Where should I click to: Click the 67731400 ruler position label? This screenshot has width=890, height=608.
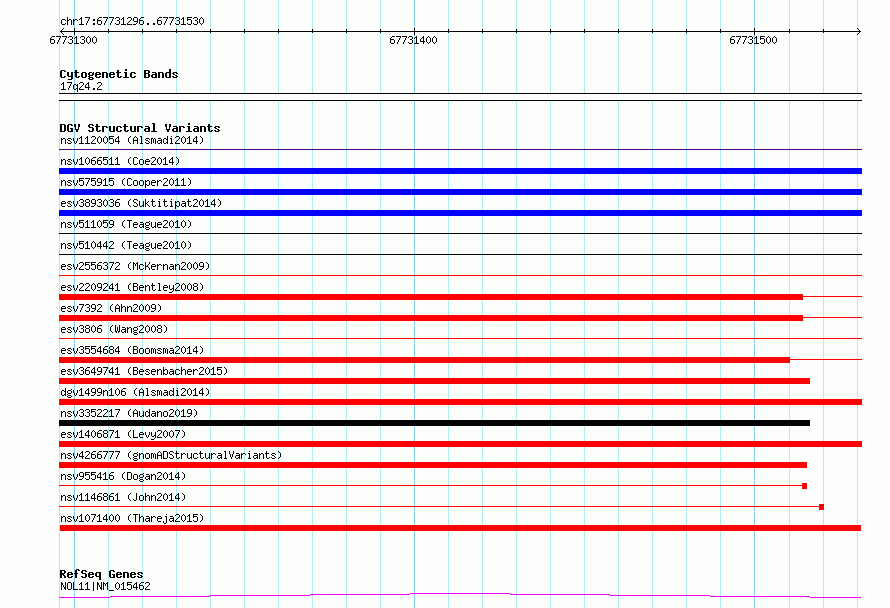[x=413, y=40]
